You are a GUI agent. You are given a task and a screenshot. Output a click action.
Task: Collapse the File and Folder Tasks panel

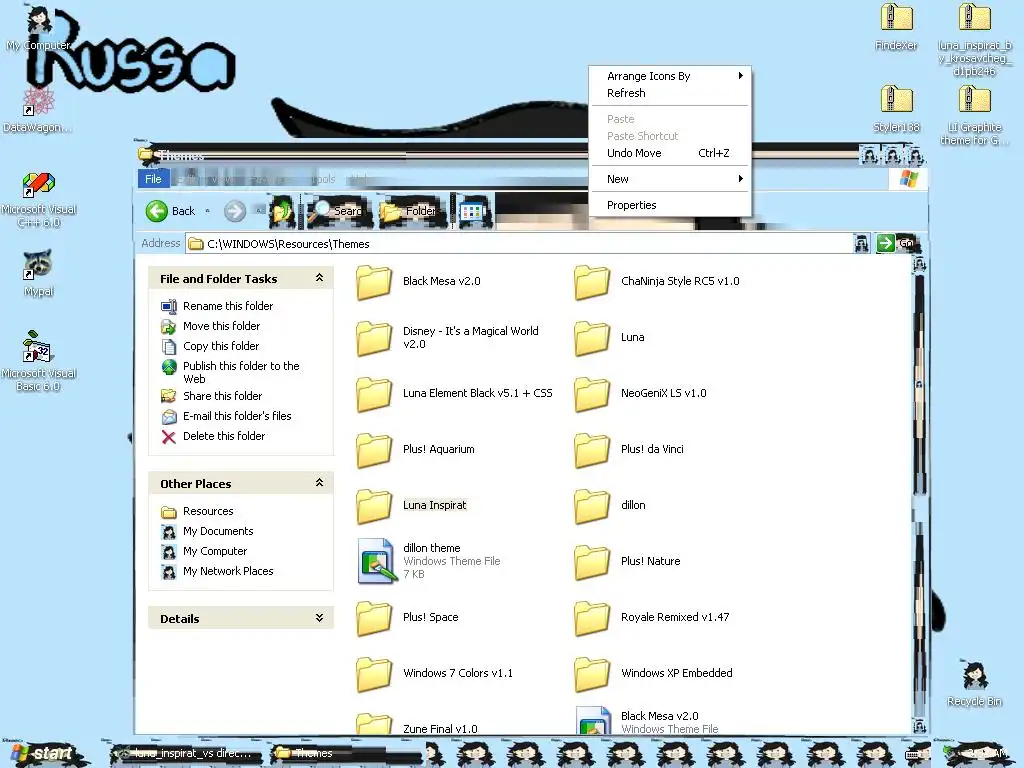[319, 278]
